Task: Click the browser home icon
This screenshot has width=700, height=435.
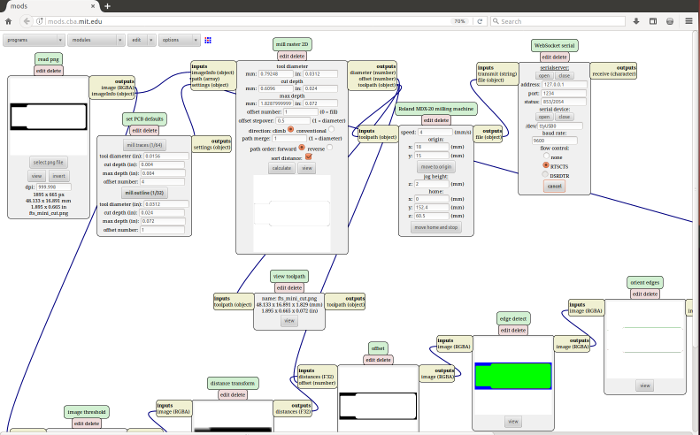Action: pos(8,21)
